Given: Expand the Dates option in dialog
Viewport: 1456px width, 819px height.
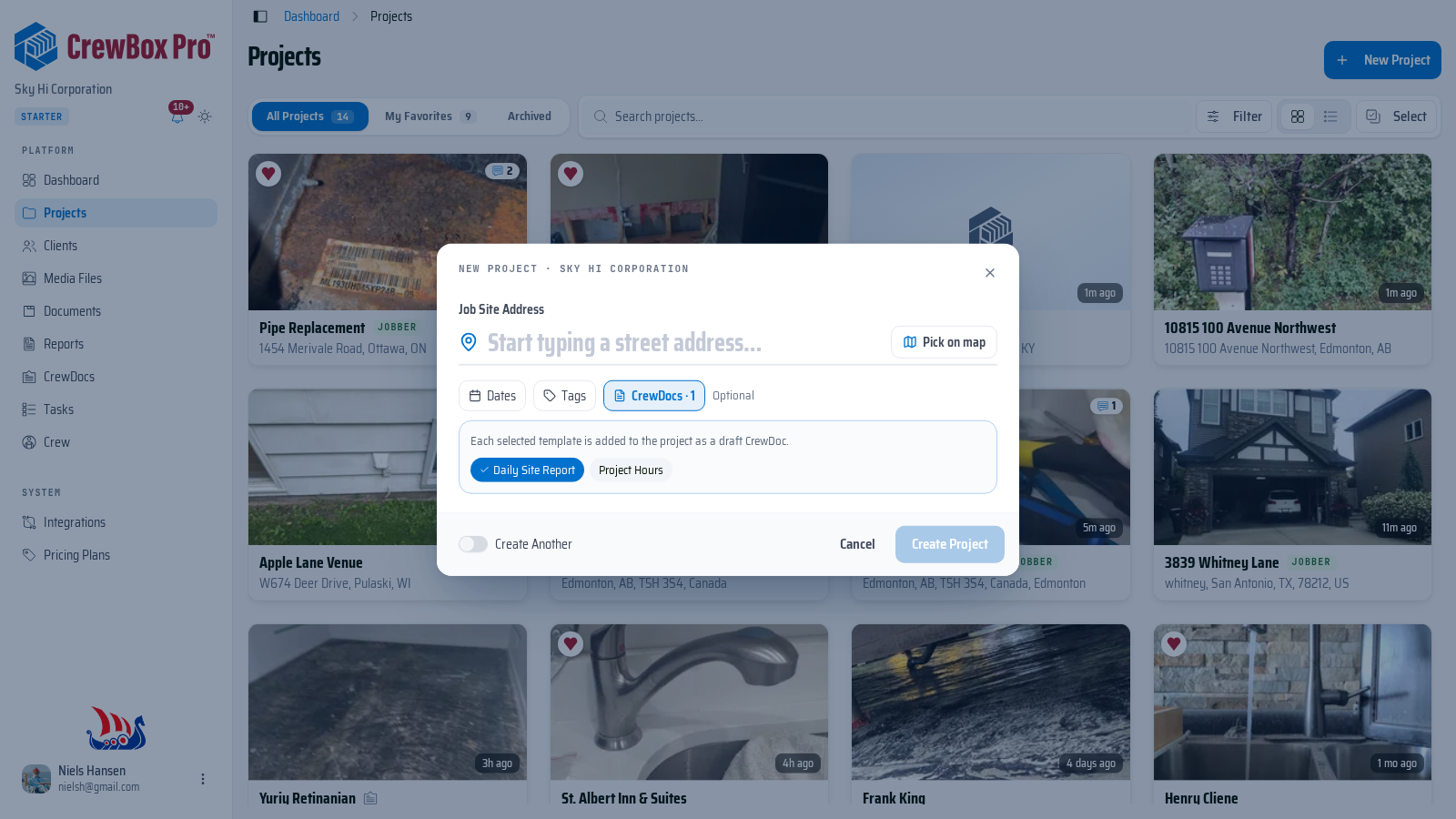Looking at the screenshot, I should click(492, 396).
